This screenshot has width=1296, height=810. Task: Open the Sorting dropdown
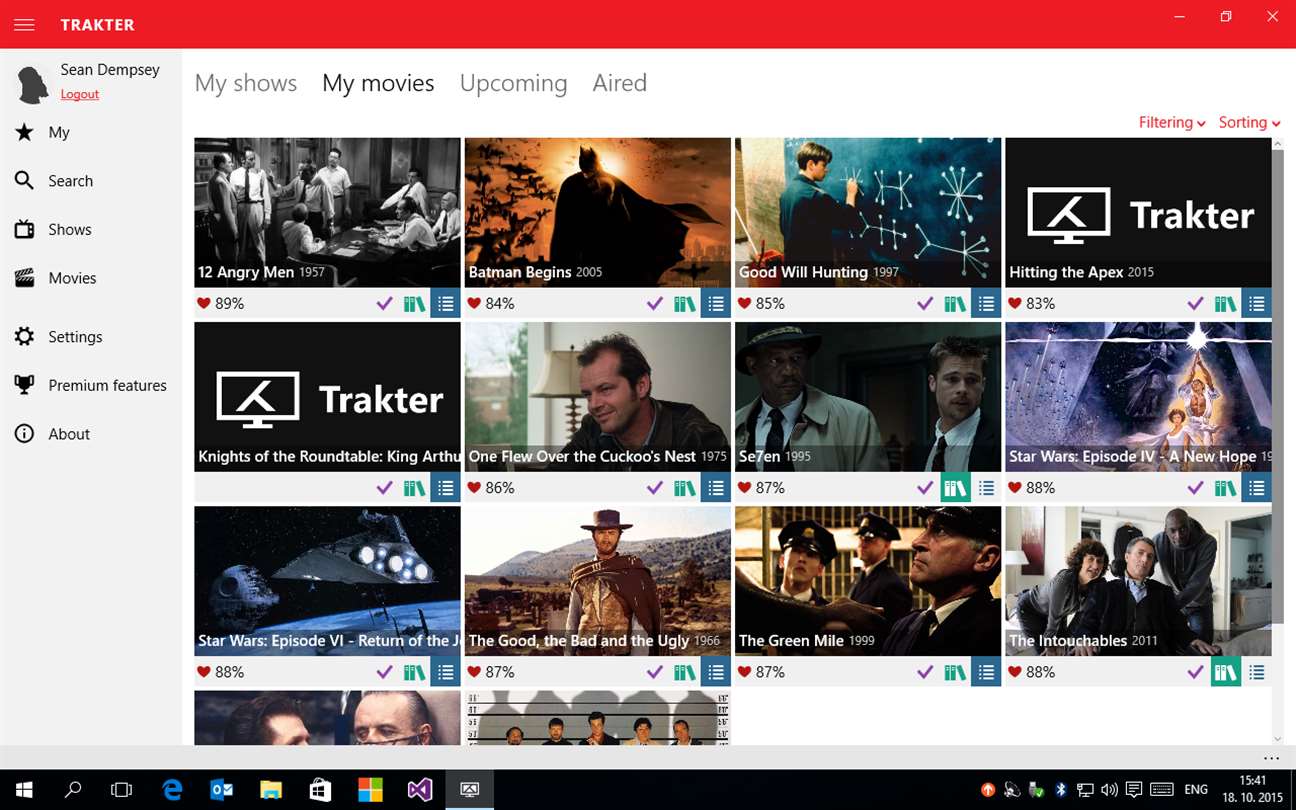pyautogui.click(x=1249, y=122)
